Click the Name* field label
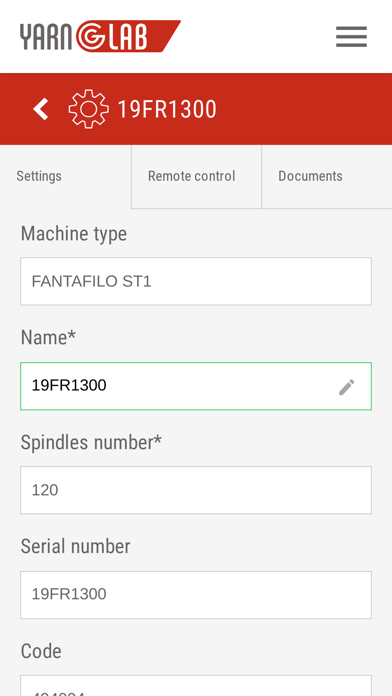The image size is (392, 696). coord(48,338)
